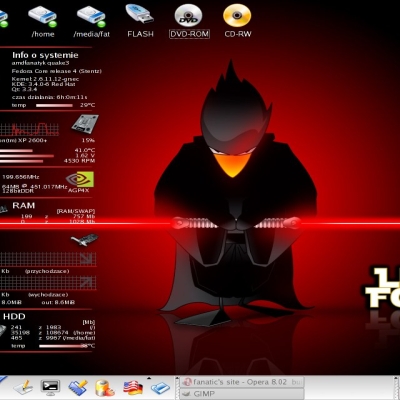This screenshot has width=400, height=400.
Task: Click the network card icon
Action: tap(85, 240)
